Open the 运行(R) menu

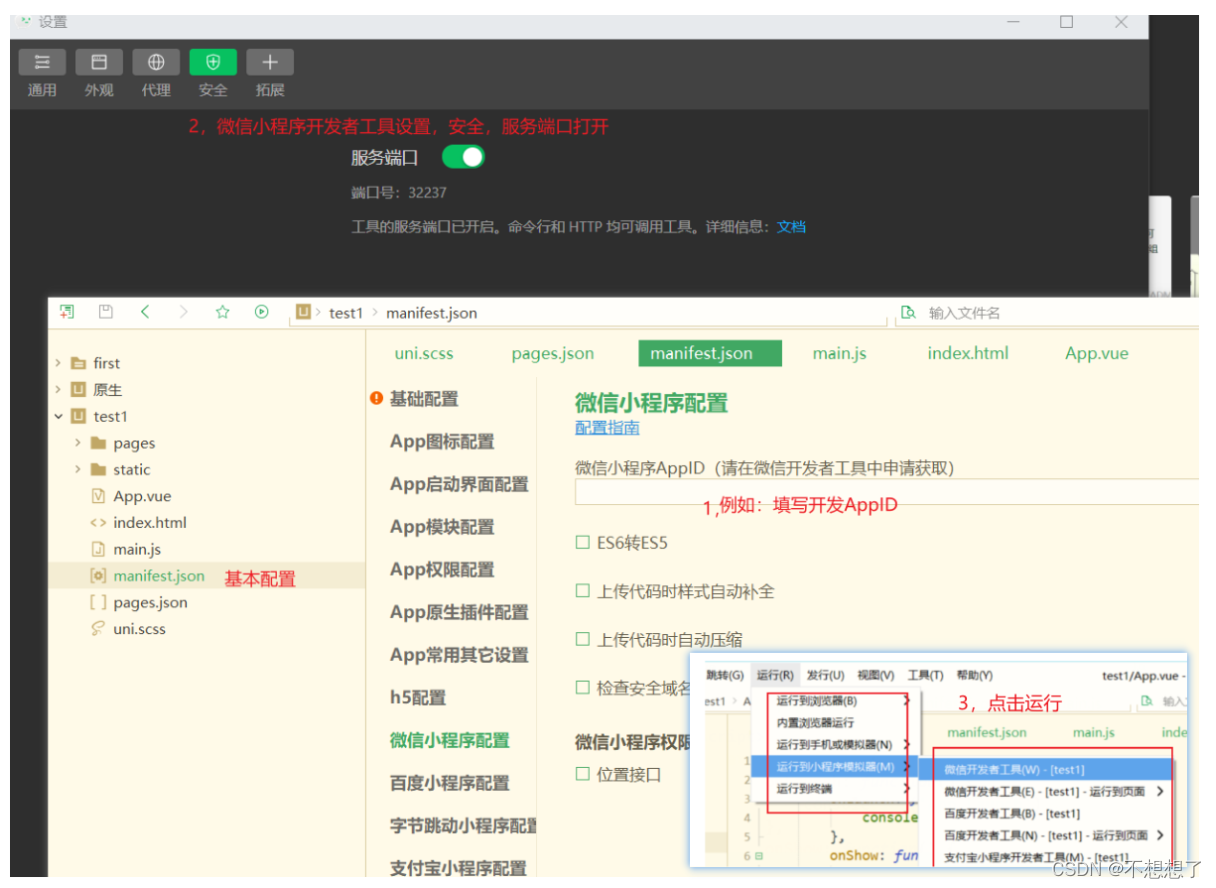(775, 676)
